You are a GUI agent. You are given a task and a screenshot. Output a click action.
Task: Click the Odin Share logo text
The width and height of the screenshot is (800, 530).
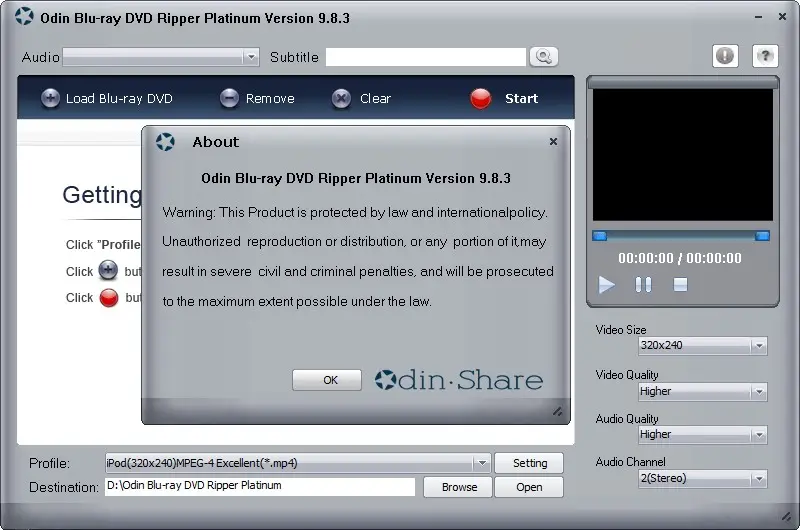[459, 380]
